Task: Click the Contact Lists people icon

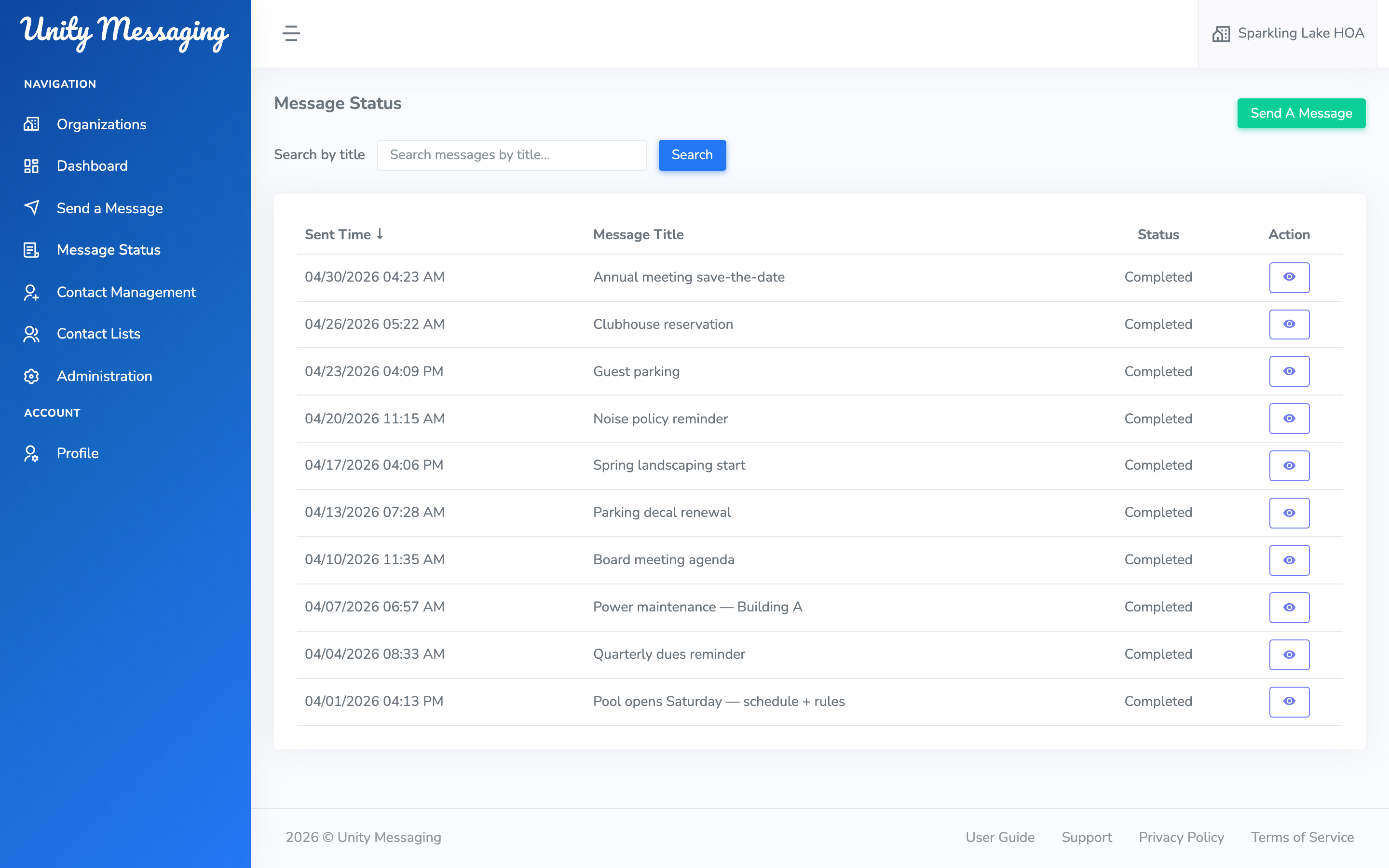Action: pos(31,334)
